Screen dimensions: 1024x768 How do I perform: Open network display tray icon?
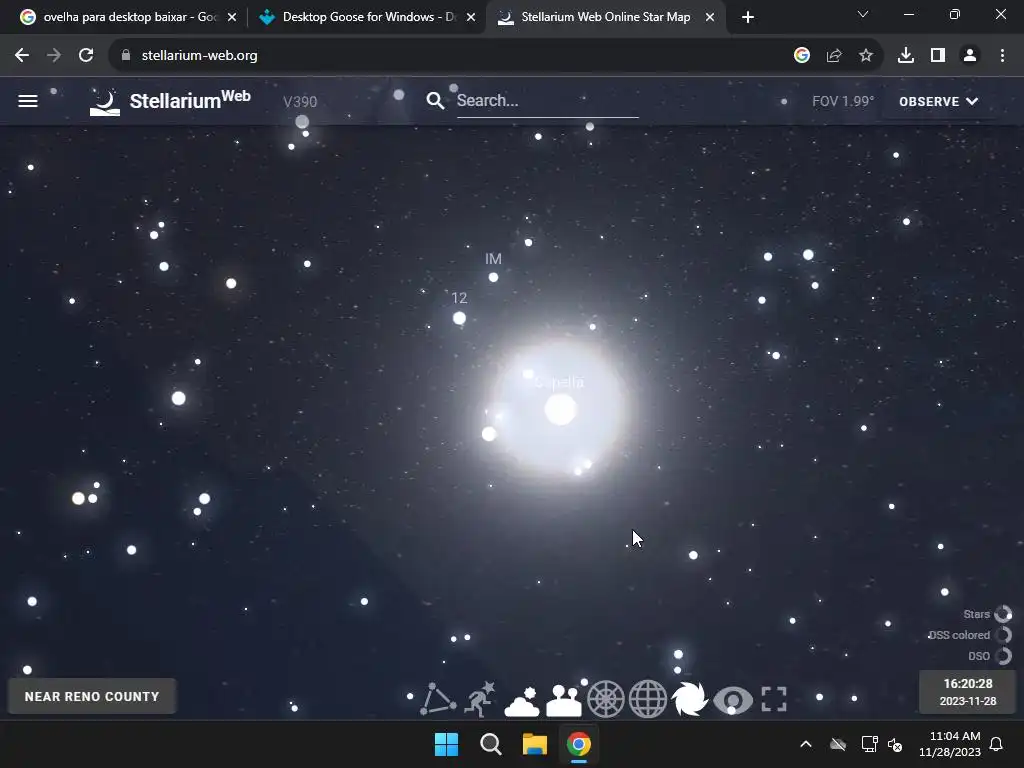(869, 744)
